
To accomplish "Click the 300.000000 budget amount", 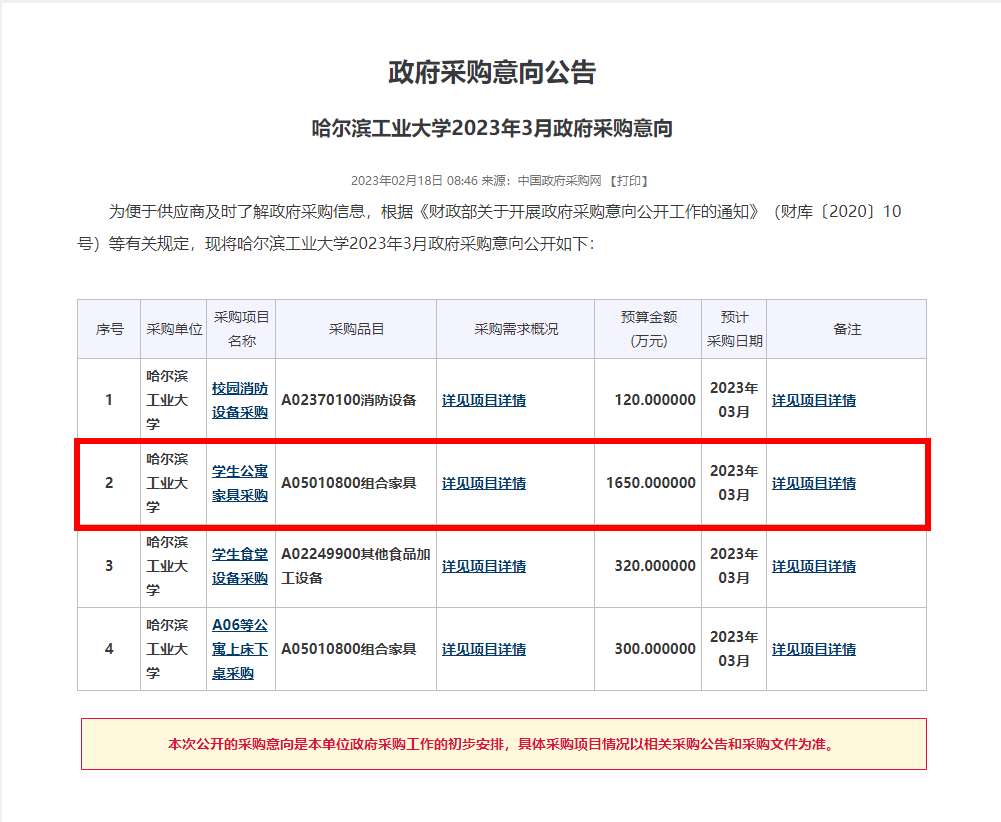I will (x=655, y=649).
